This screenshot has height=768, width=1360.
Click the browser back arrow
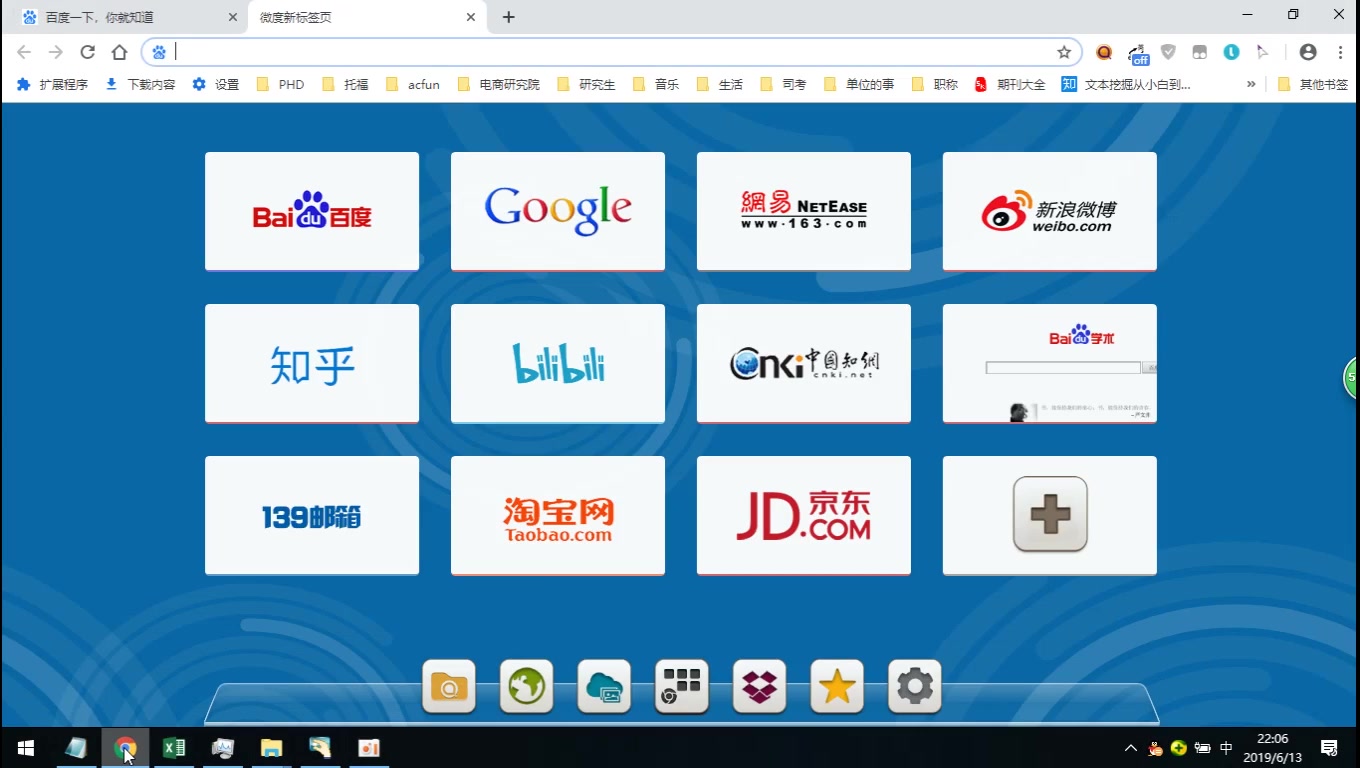tap(24, 52)
